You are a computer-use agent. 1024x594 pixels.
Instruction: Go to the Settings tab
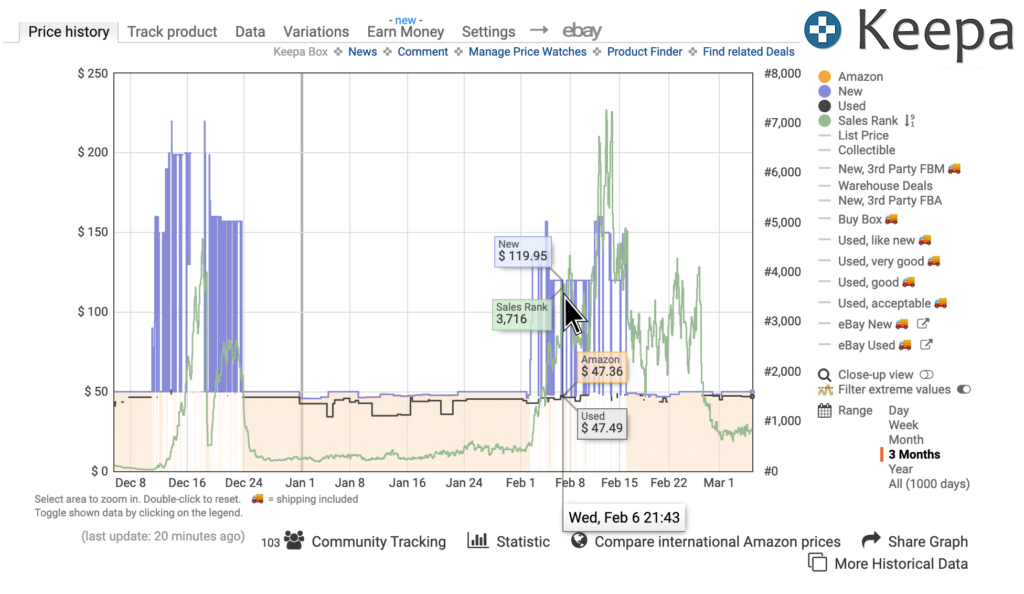pyautogui.click(x=488, y=31)
